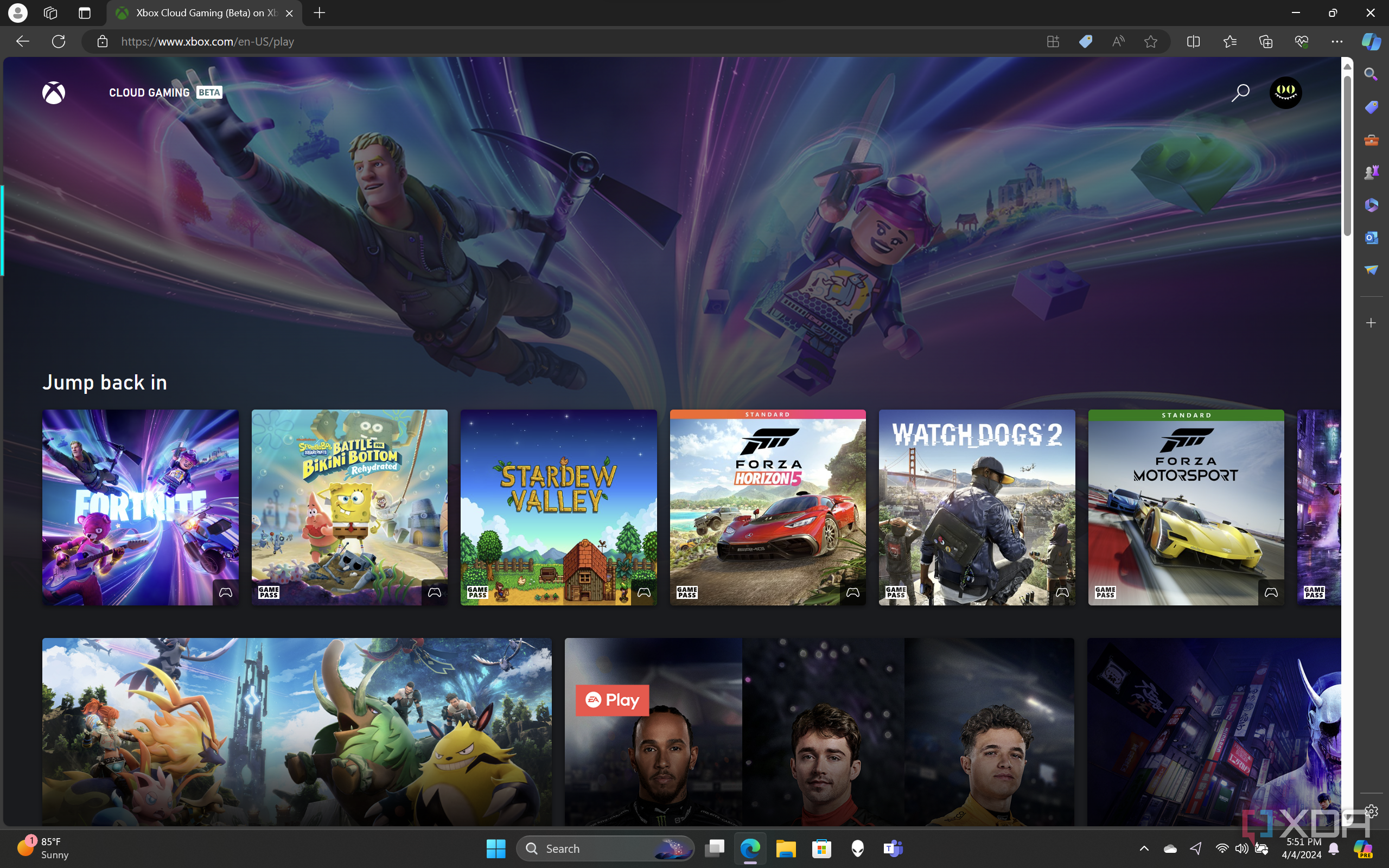Open the Xbox profile avatar menu
1389x868 pixels.
(1285, 92)
